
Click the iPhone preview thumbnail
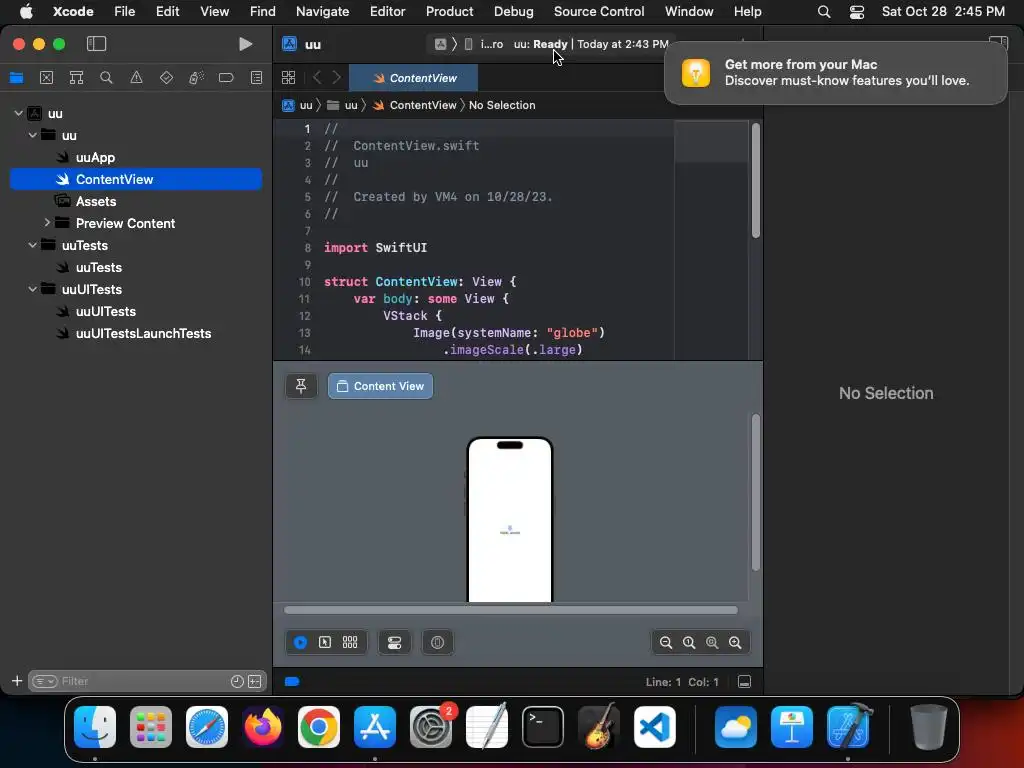pos(509,519)
